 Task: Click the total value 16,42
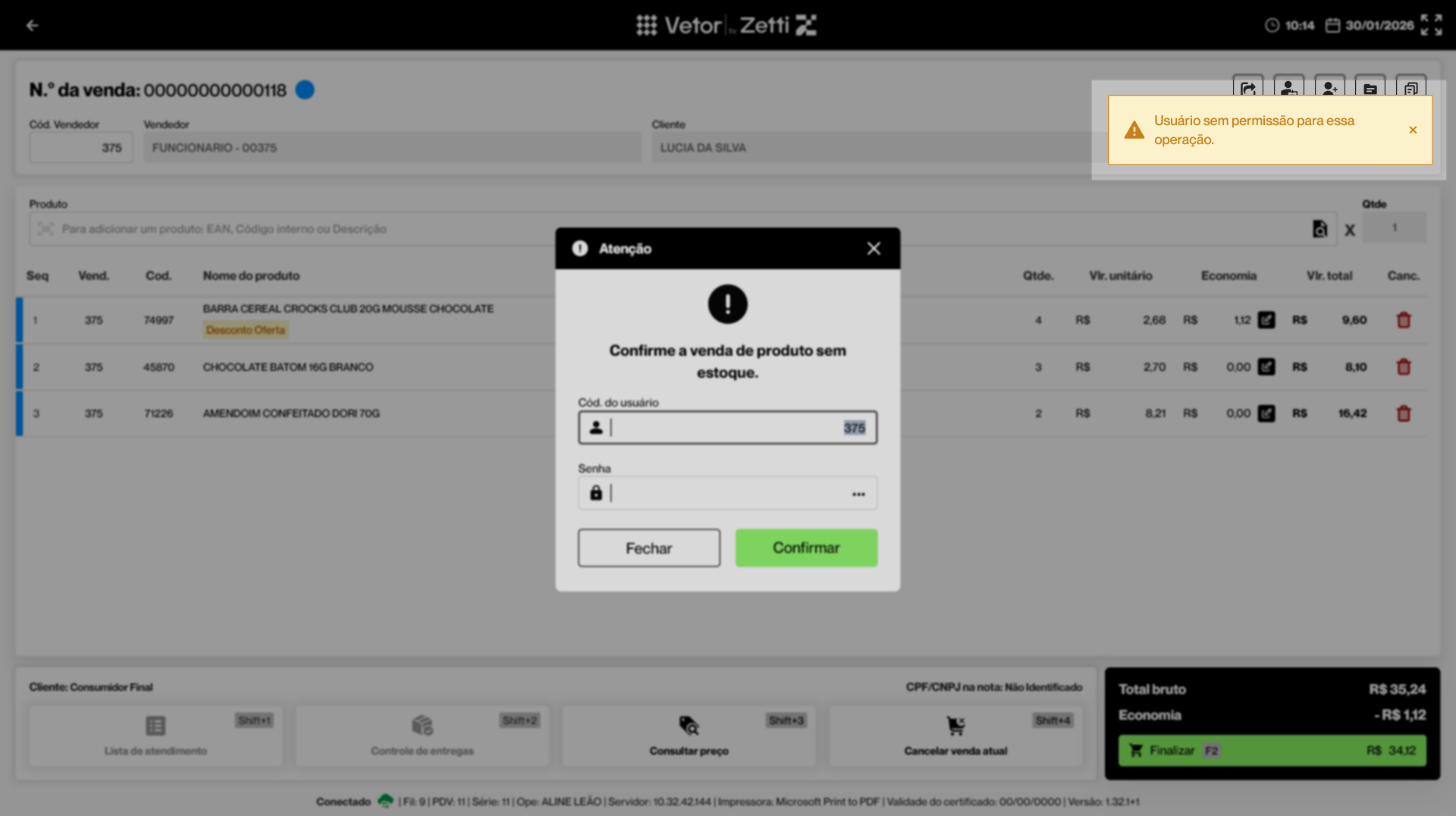1352,413
